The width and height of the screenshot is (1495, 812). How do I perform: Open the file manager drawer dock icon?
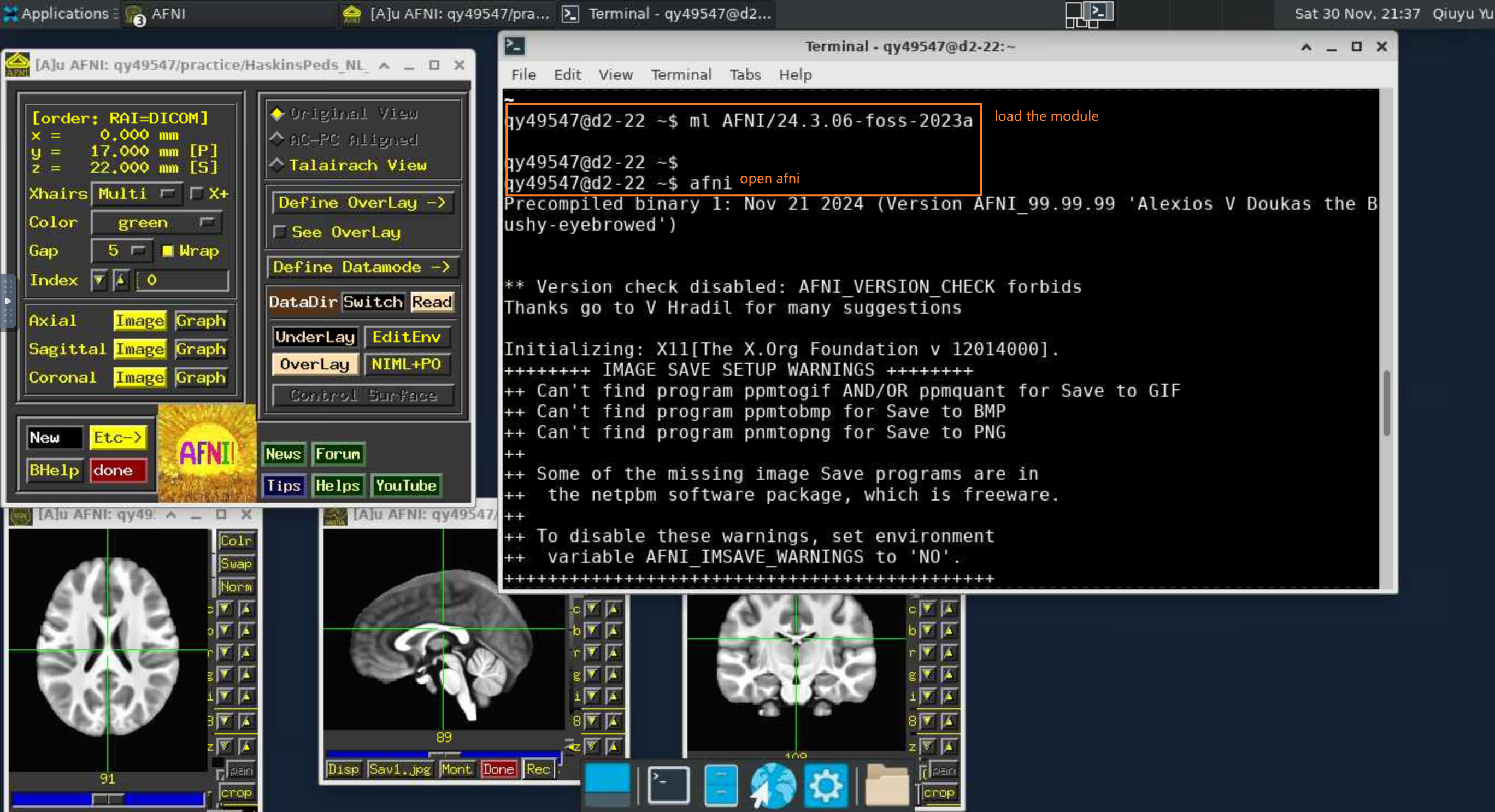coord(721,785)
